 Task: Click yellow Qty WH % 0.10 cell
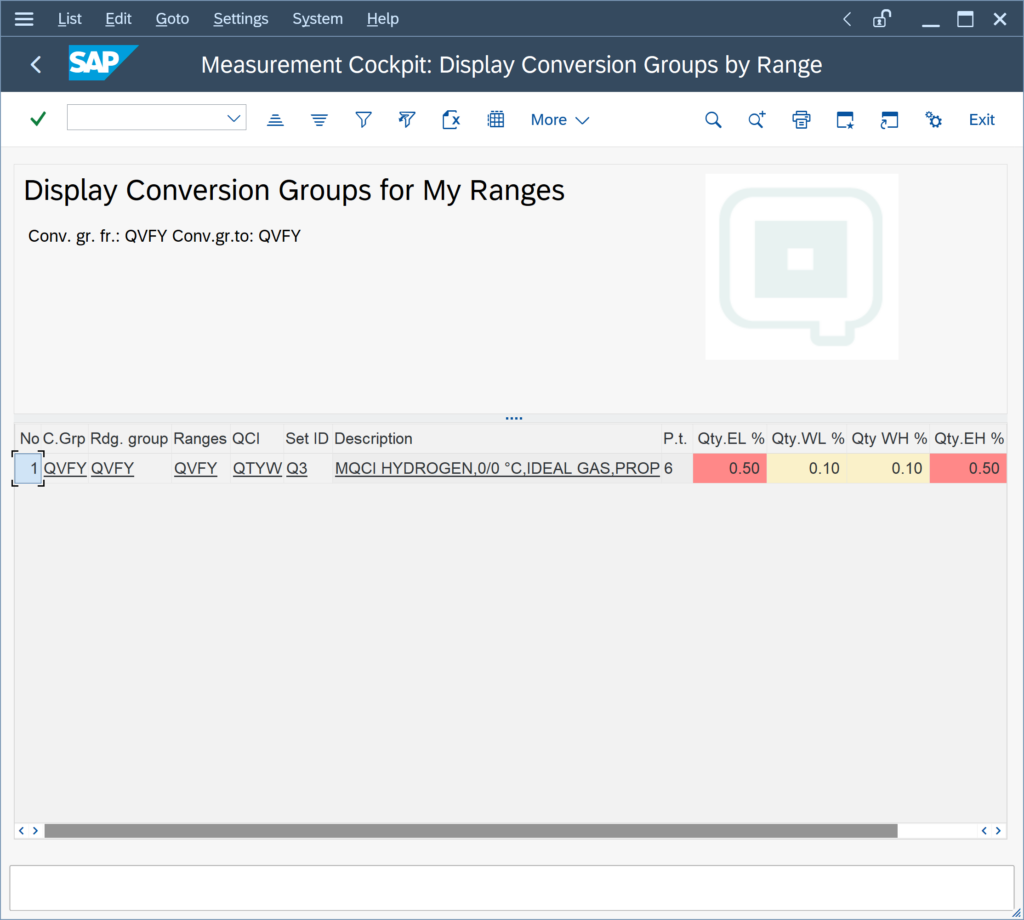click(888, 468)
